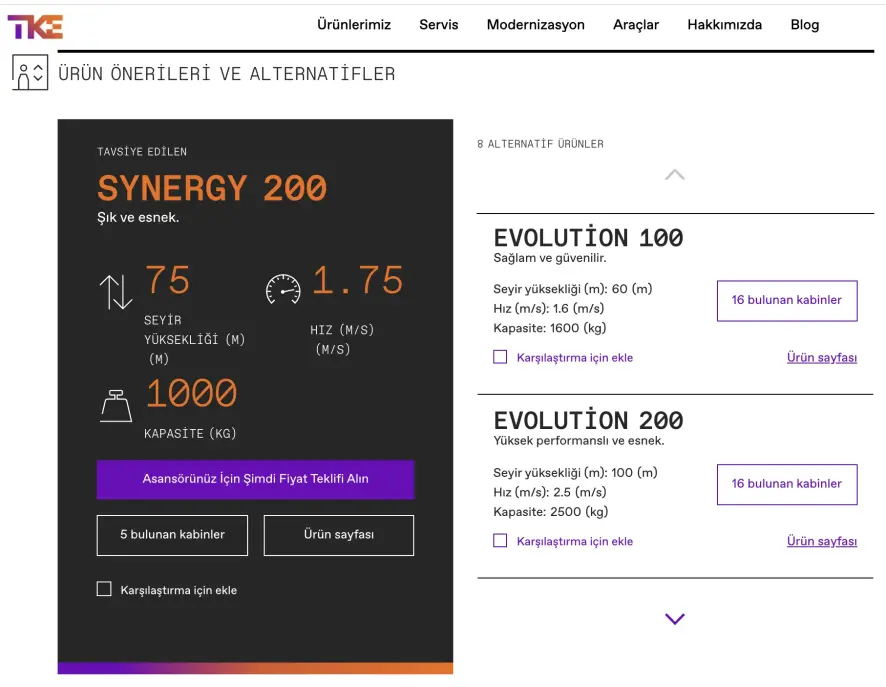
Task: Click 'Hız (m/s): 2.5 (m/s)' text
Action: [550, 492]
